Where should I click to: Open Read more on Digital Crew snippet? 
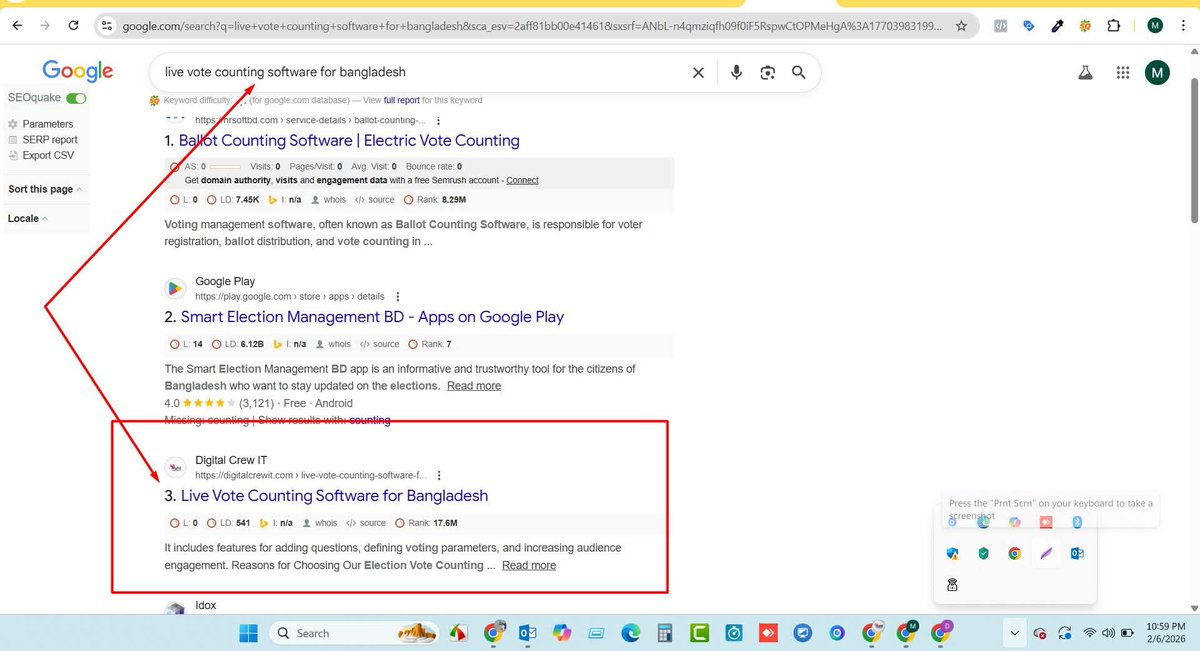(x=529, y=566)
